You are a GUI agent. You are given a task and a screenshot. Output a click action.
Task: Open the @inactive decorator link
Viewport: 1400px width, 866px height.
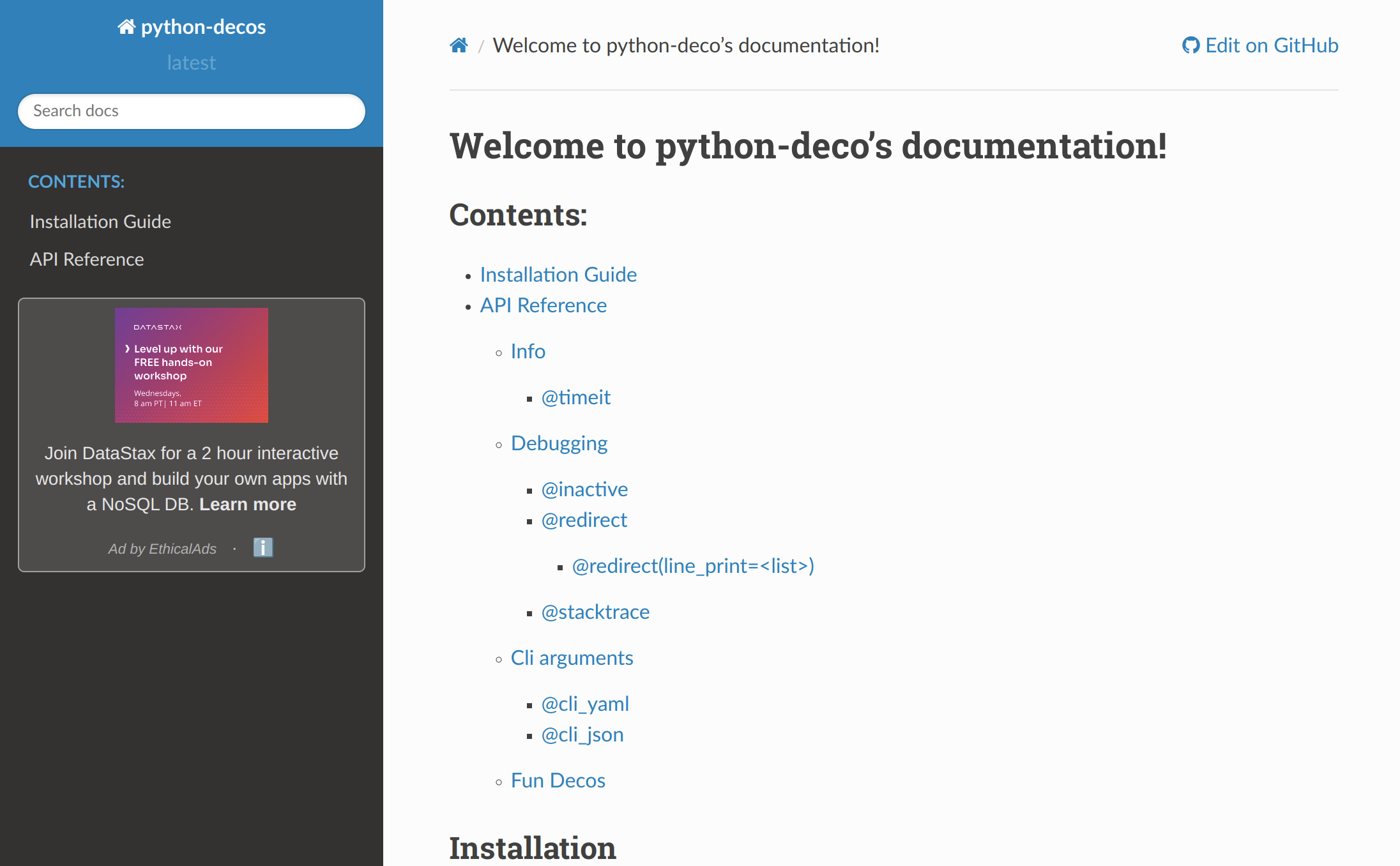coord(585,489)
